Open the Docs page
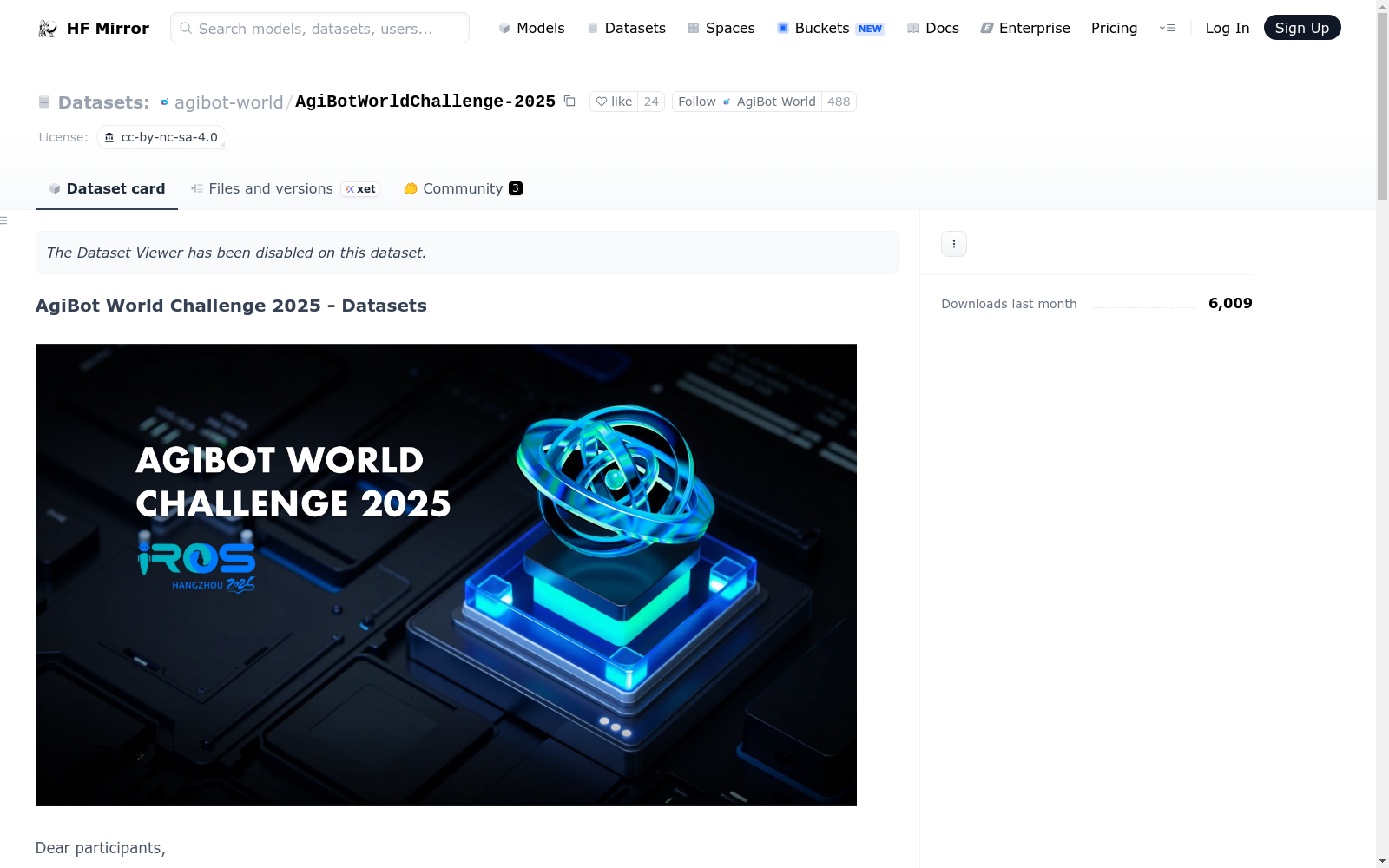The image size is (1389, 868). pyautogui.click(x=932, y=28)
